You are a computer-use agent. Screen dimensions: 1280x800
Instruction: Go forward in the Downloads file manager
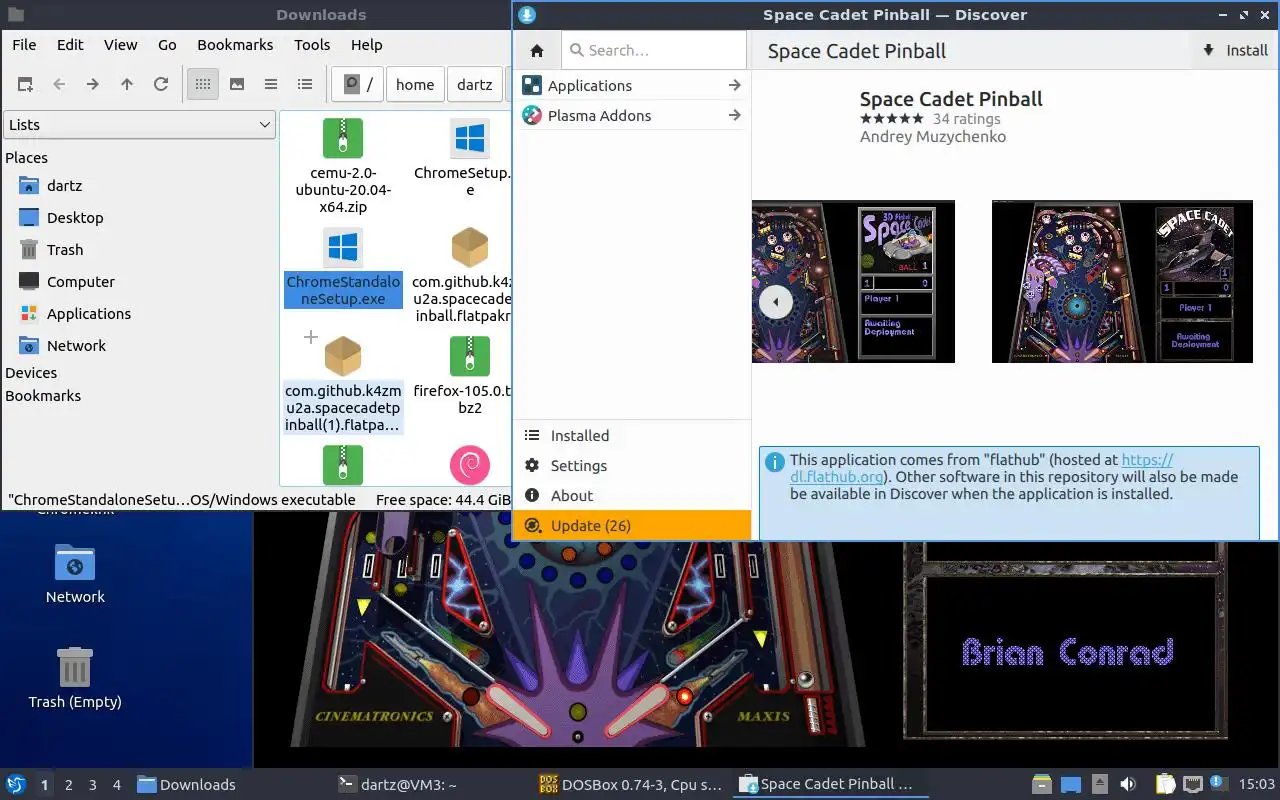click(x=93, y=85)
